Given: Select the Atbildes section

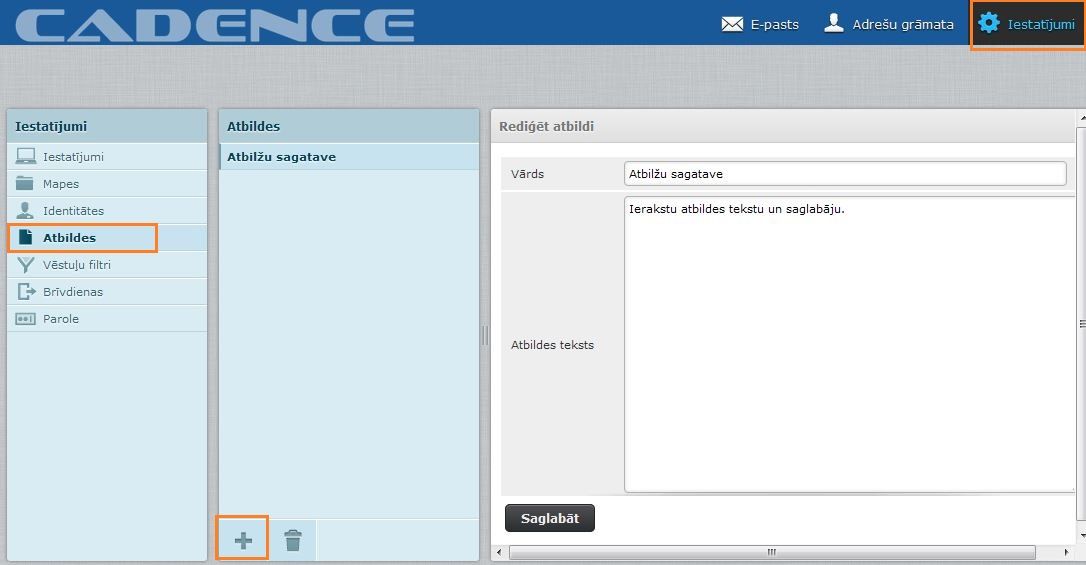Looking at the screenshot, I should pyautogui.click(x=69, y=238).
